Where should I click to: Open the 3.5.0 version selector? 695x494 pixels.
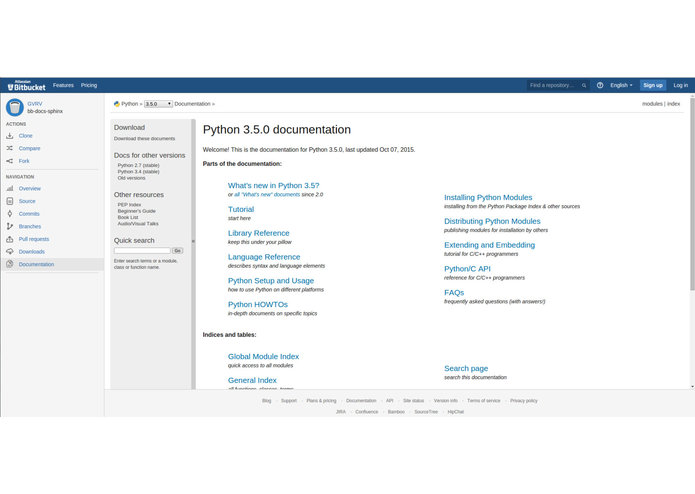coord(158,104)
